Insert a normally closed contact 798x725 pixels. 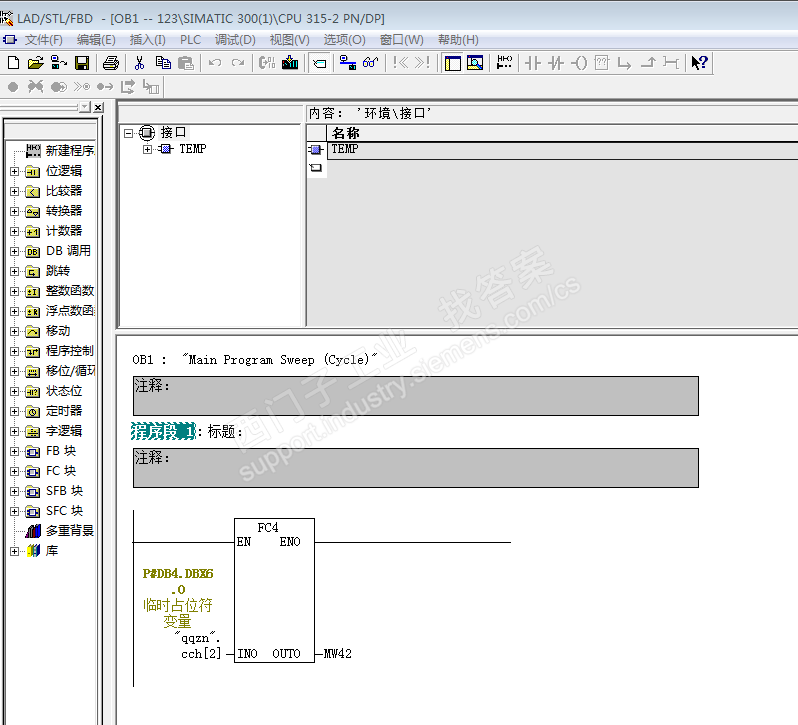click(x=556, y=63)
